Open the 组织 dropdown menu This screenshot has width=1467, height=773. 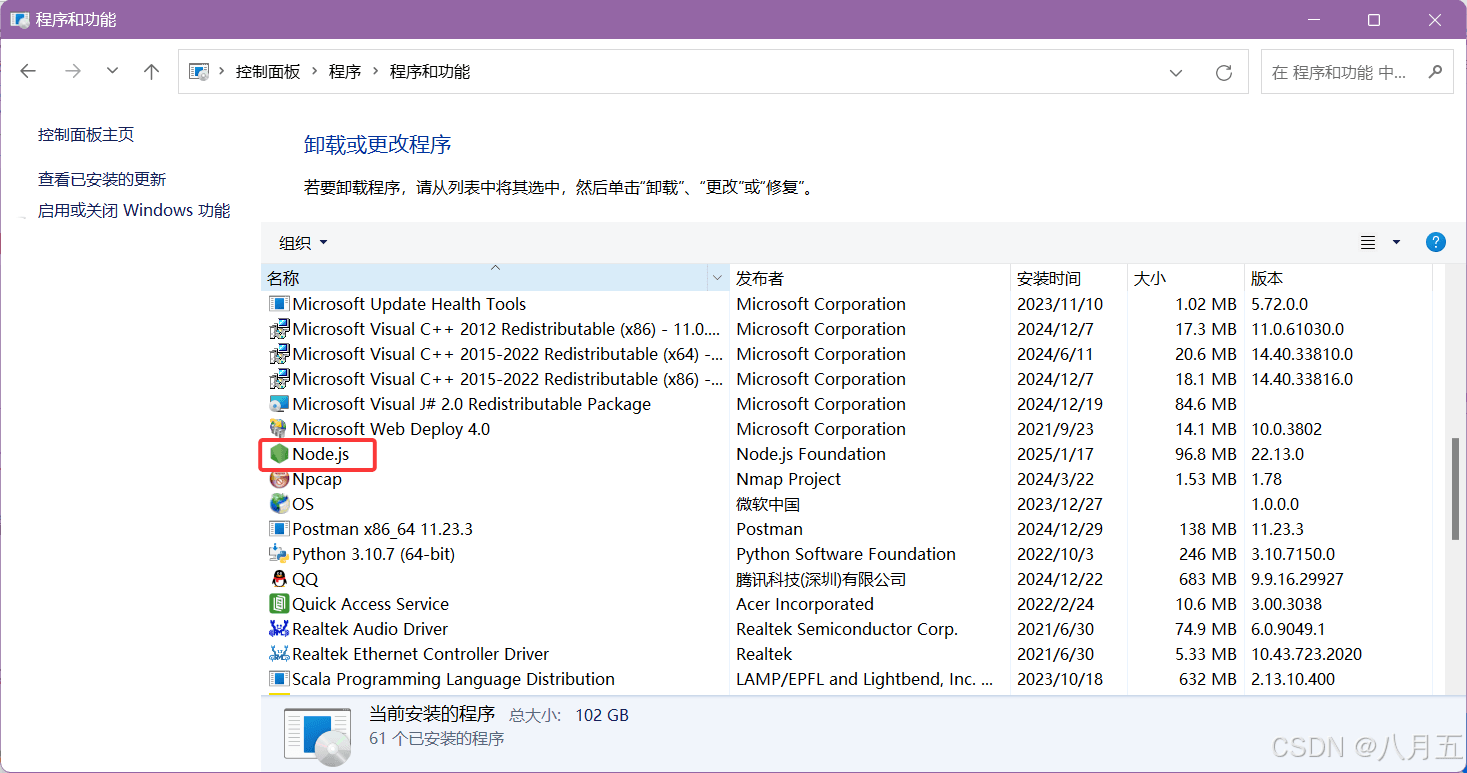(303, 243)
